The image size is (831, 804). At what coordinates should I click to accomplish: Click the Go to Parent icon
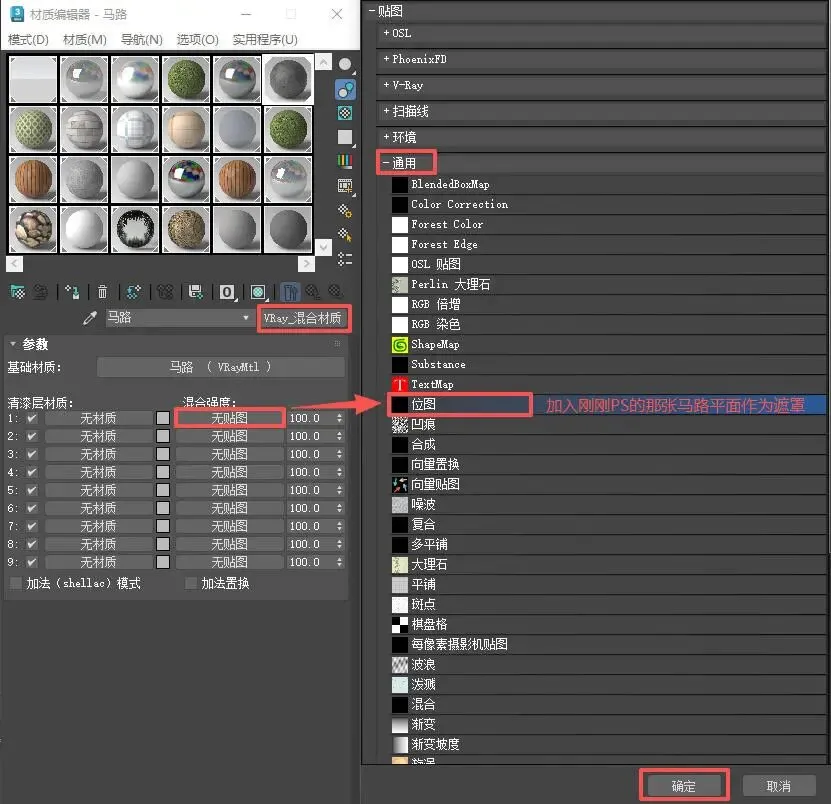(x=313, y=291)
